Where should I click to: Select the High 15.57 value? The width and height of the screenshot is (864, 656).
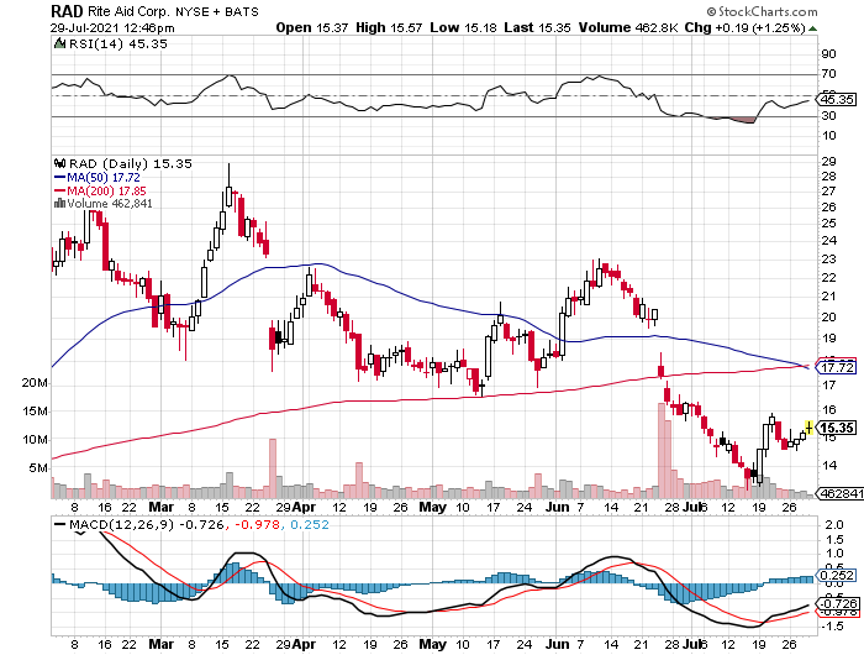(389, 28)
